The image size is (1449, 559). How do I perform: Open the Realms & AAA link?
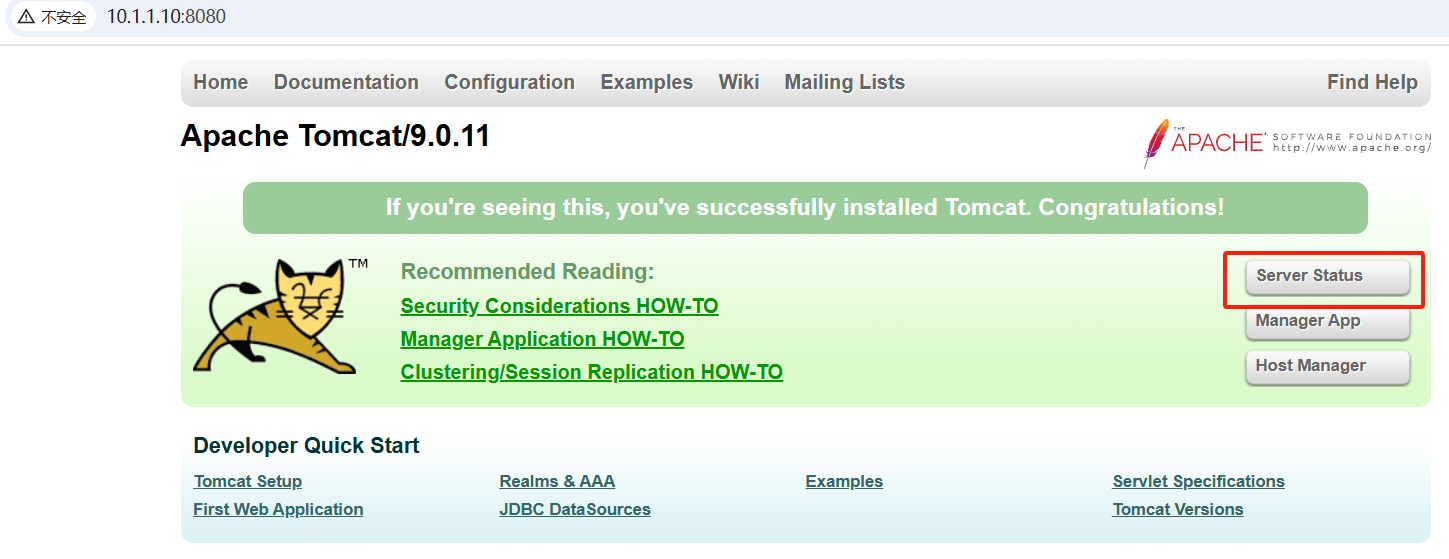(557, 481)
